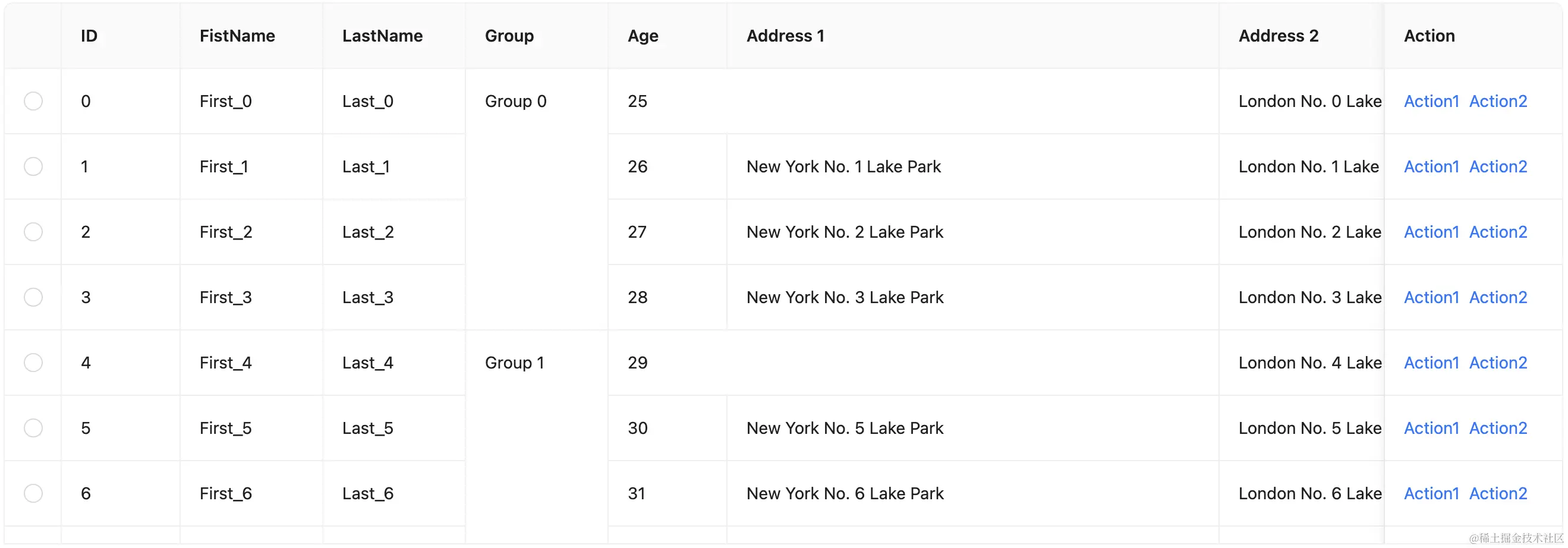Select the radio button for row 1

(33, 166)
